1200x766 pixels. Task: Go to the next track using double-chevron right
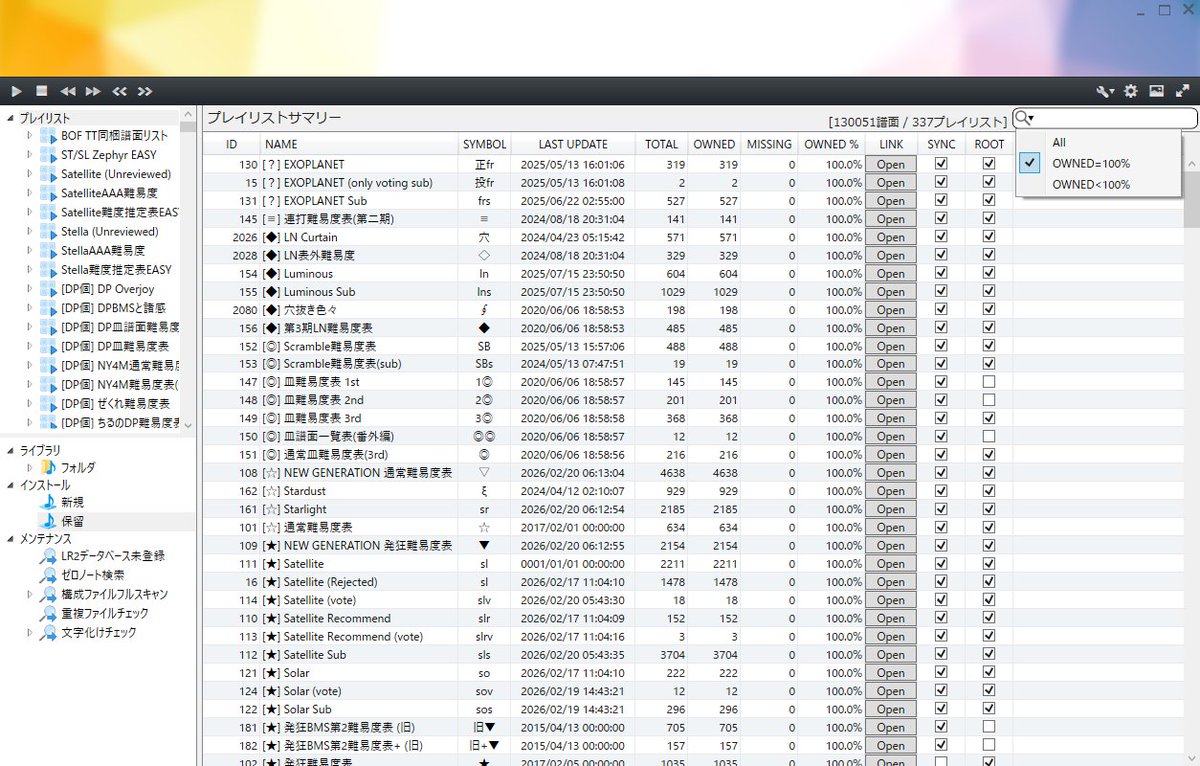pyautogui.click(x=145, y=91)
